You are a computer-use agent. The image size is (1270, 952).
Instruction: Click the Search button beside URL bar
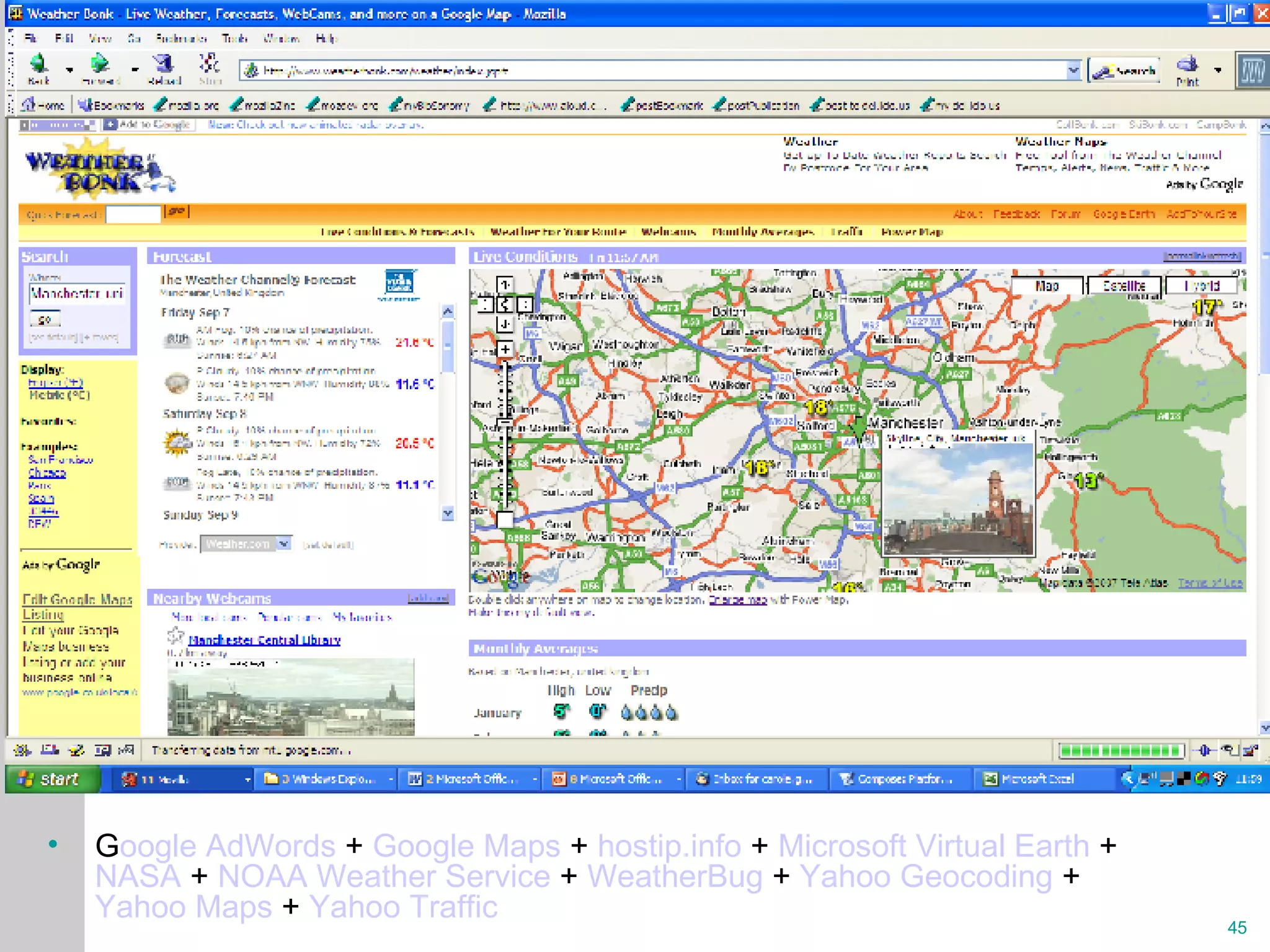[1125, 71]
